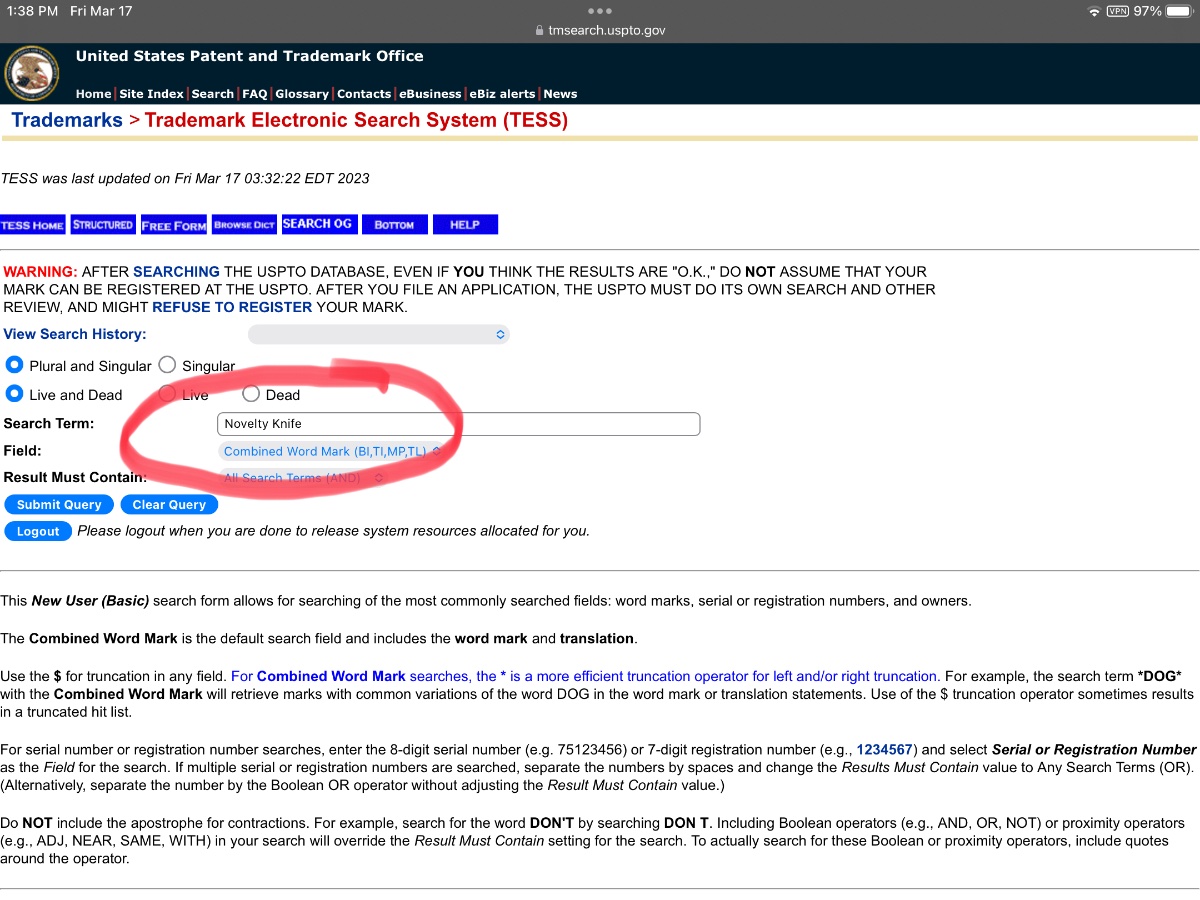Click the Structured search button

[103, 225]
